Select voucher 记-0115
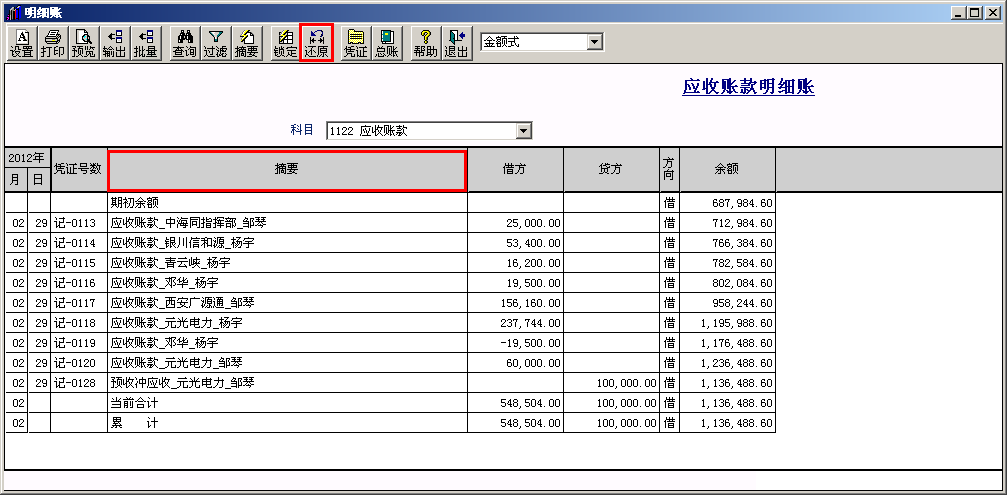 75,263
